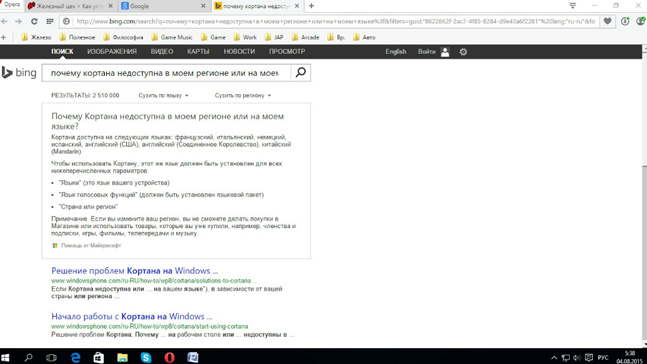Open the volume control in tray
The height and width of the screenshot is (364, 647).
(x=576, y=358)
